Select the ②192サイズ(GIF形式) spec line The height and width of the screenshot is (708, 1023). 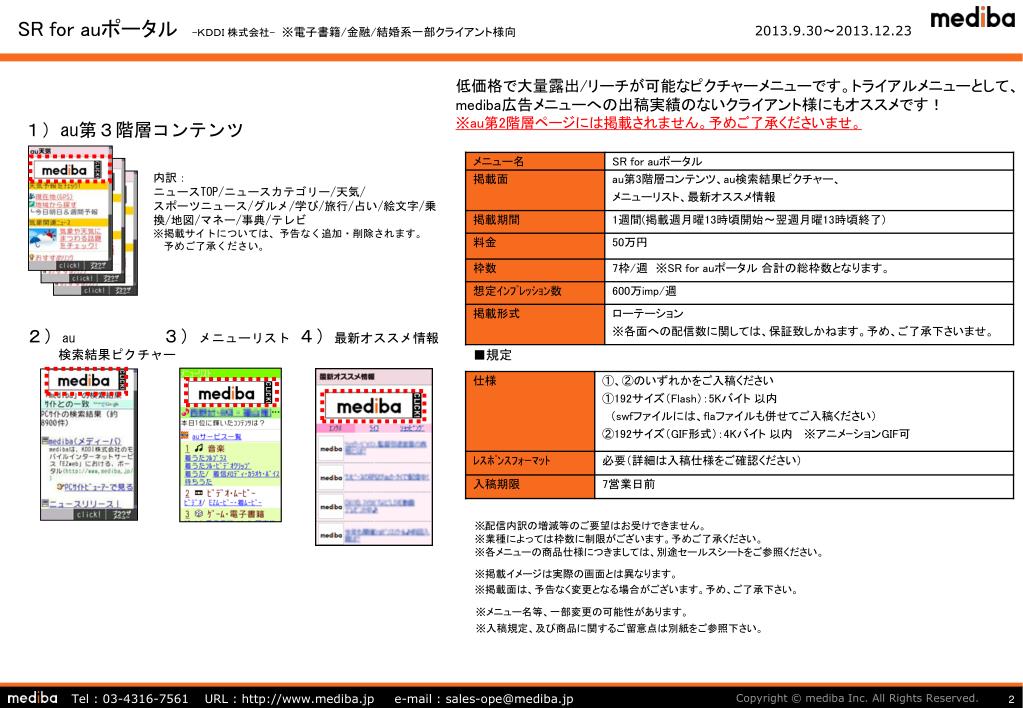(756, 434)
